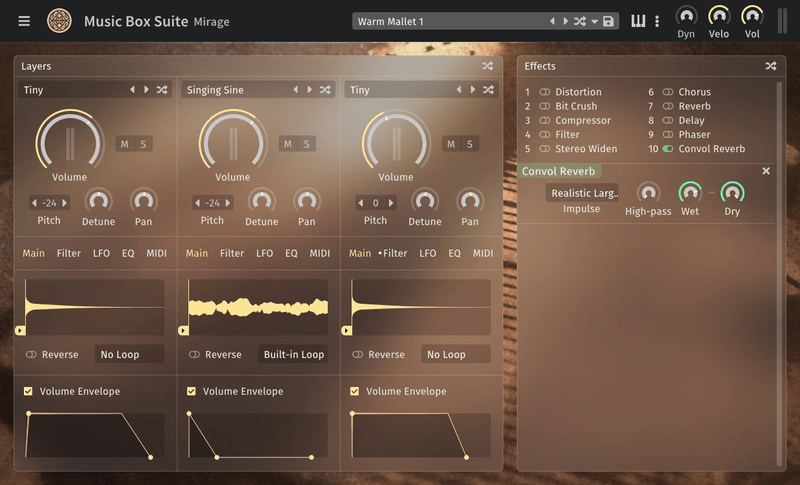Select the Reverb effect entry
The height and width of the screenshot is (485, 800).
694,106
